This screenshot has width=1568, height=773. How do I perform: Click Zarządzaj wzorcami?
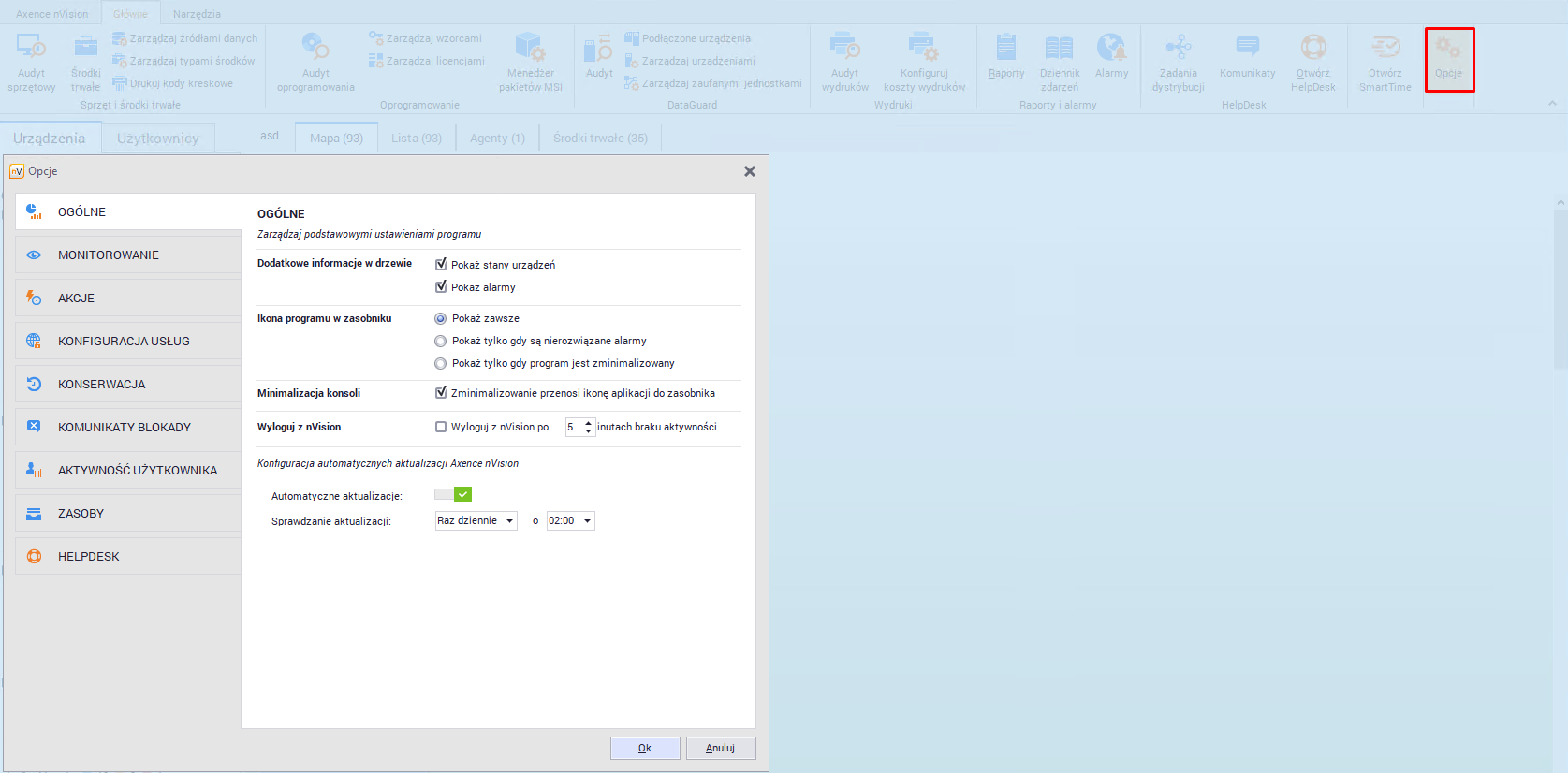[x=425, y=38]
